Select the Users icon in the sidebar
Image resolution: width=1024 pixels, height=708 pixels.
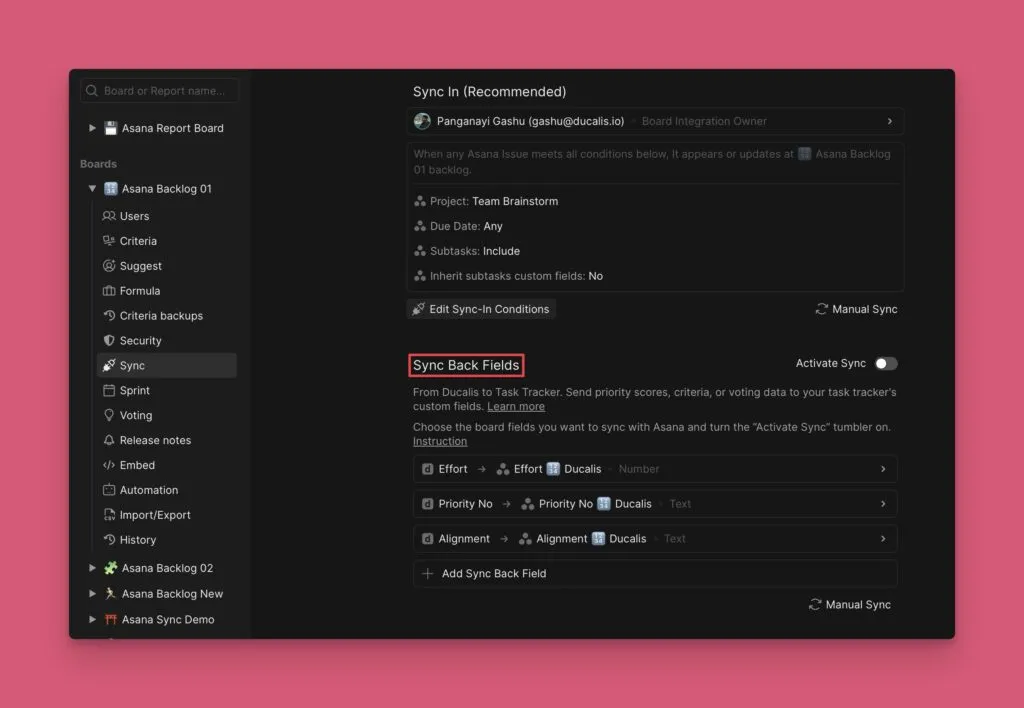click(110, 216)
